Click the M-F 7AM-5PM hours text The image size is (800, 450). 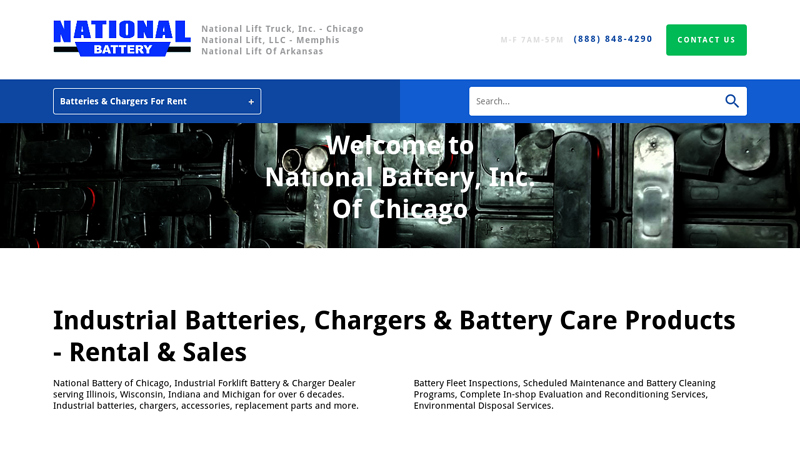click(x=532, y=40)
